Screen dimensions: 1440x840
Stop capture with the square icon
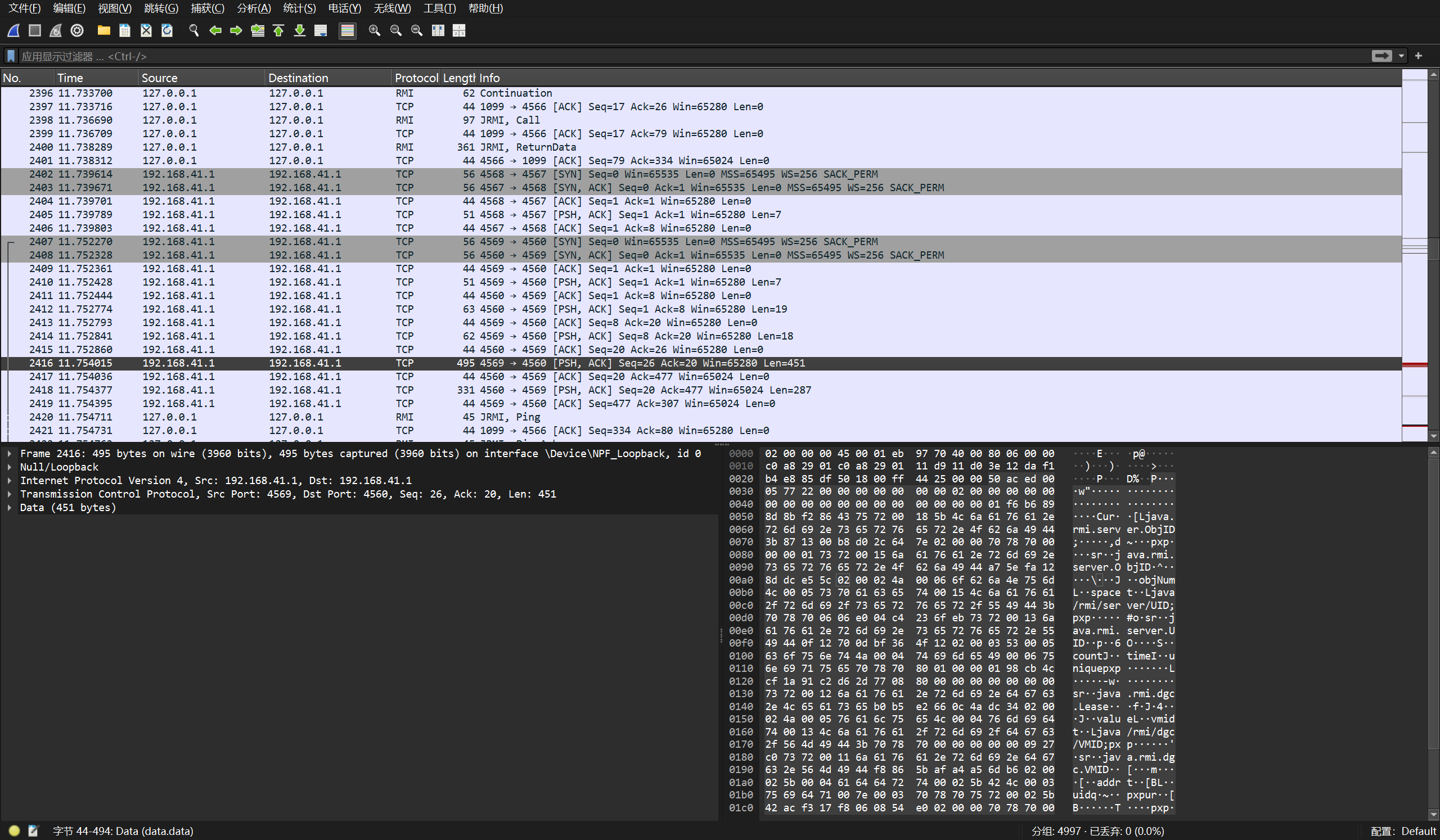pos(35,30)
